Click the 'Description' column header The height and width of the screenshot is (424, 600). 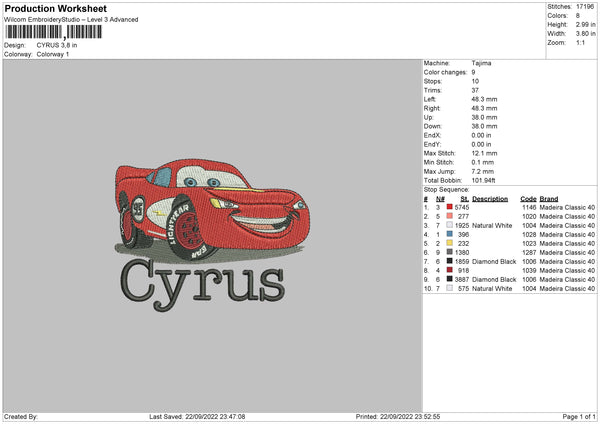(x=490, y=198)
